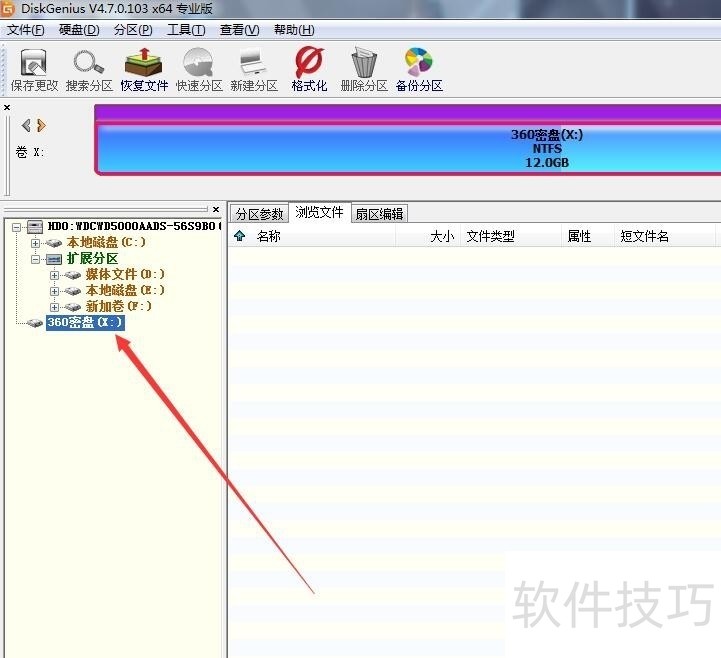Open the Tools (工具) menu

click(186, 30)
